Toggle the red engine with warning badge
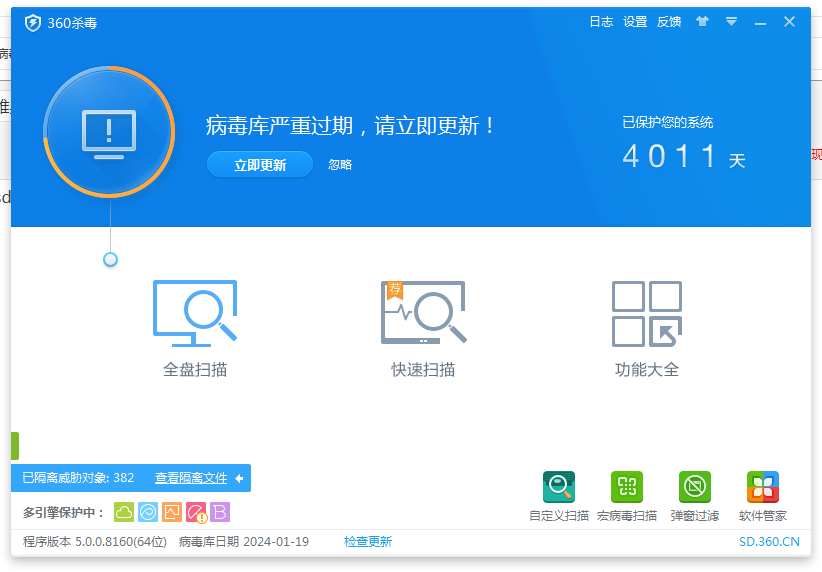Image resolution: width=822 pixels, height=572 pixels. (196, 512)
